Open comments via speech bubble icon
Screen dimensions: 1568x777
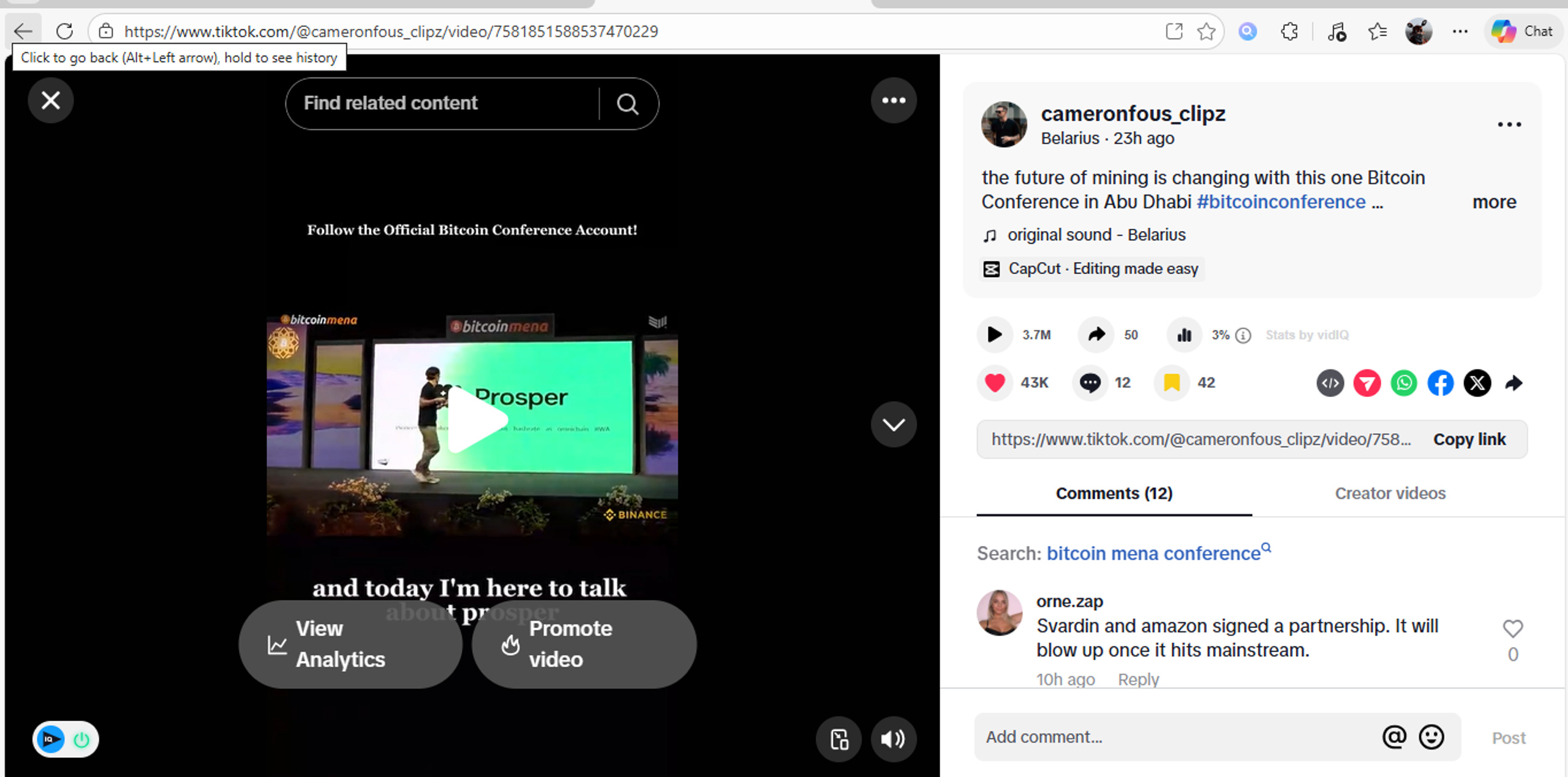click(x=1090, y=382)
